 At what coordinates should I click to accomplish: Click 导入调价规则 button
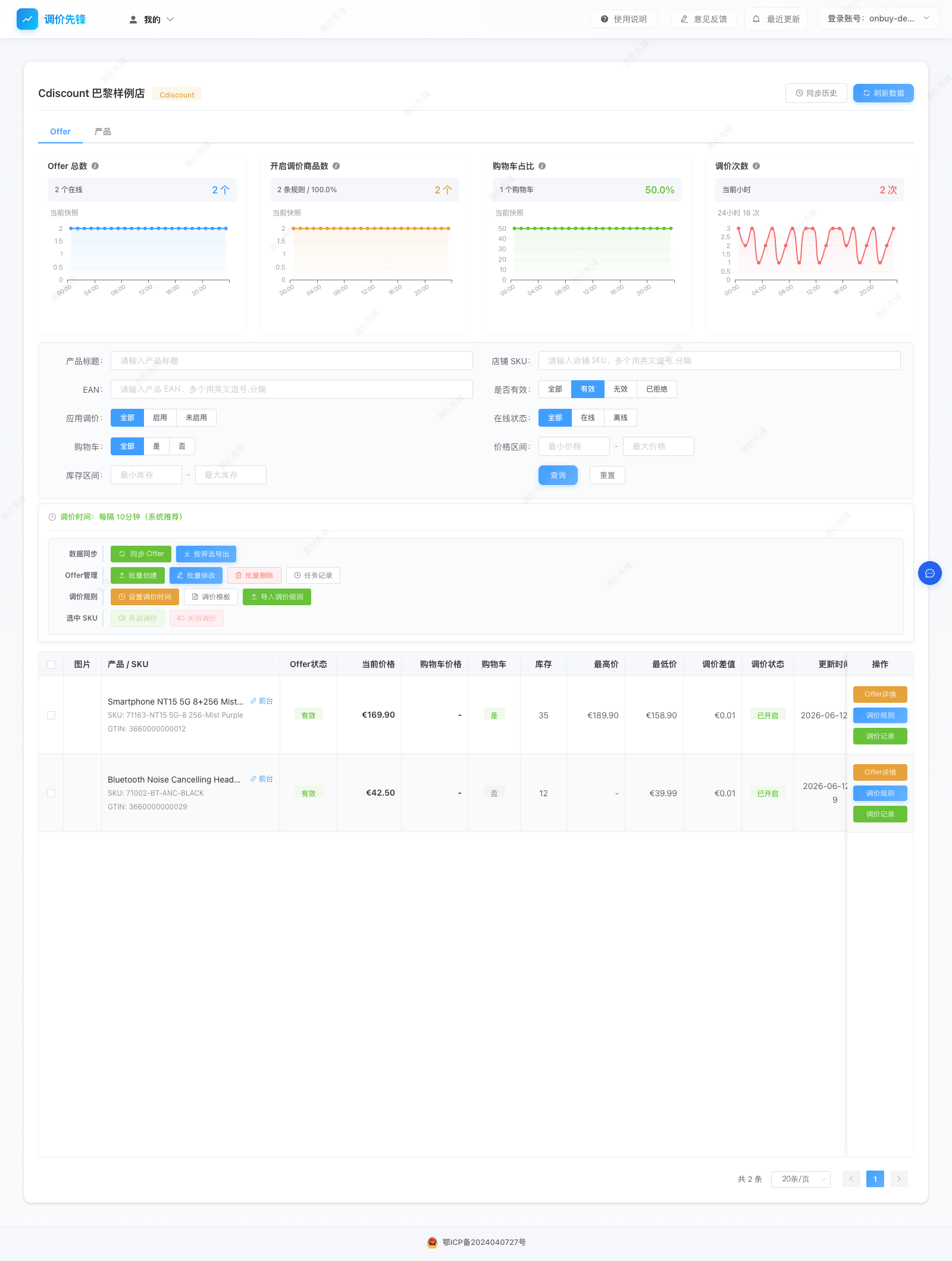277,597
